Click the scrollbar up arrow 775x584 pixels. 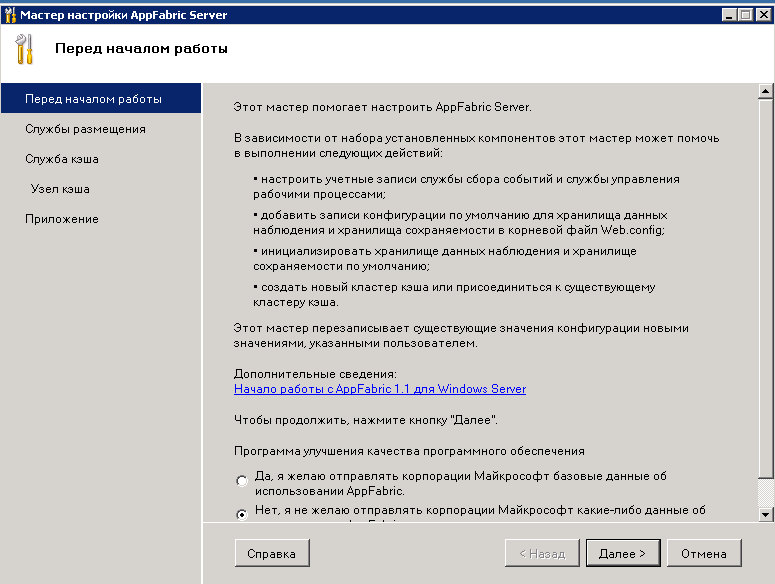click(x=766, y=92)
